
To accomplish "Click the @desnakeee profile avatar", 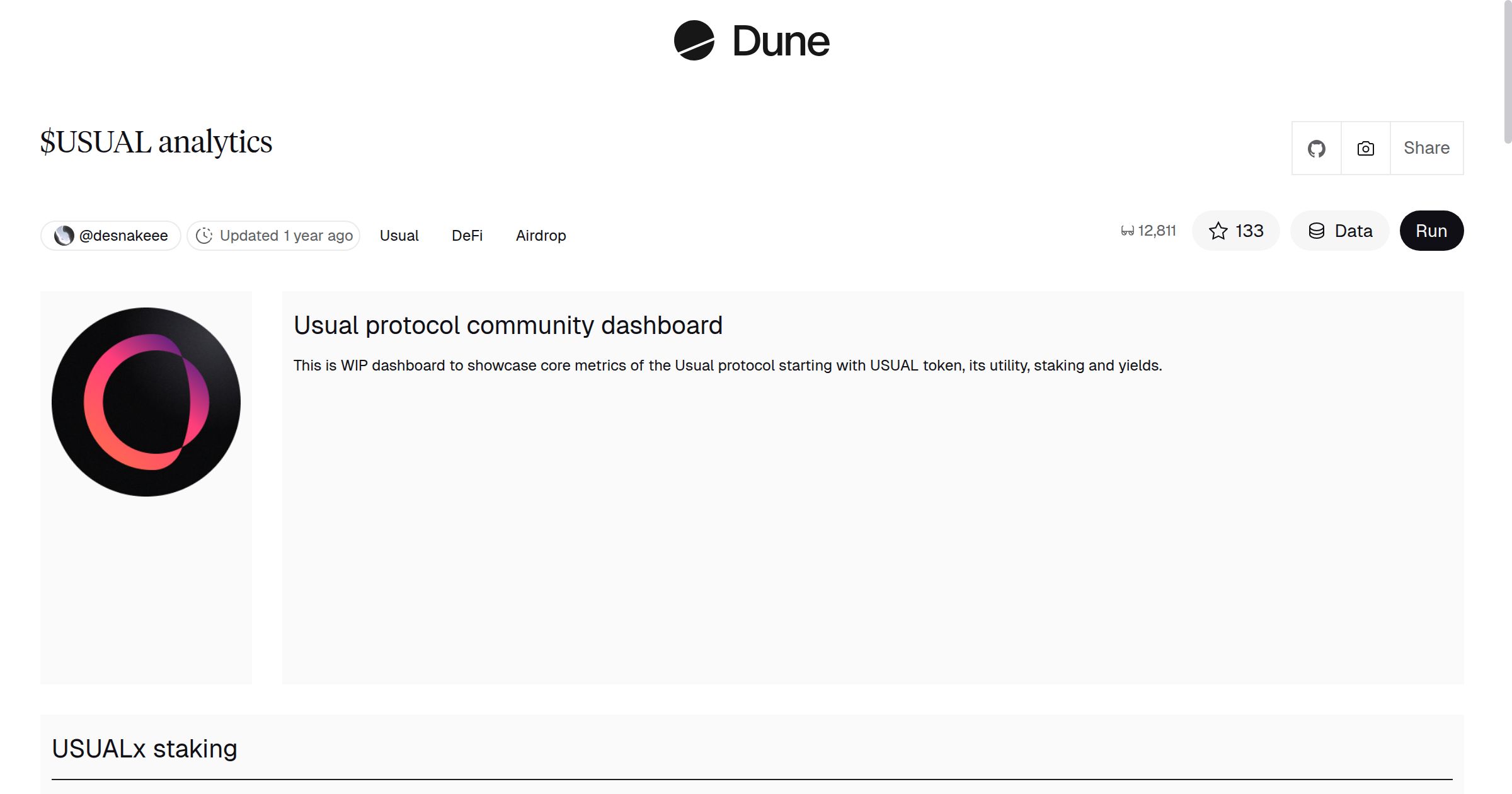I will tap(65, 235).
